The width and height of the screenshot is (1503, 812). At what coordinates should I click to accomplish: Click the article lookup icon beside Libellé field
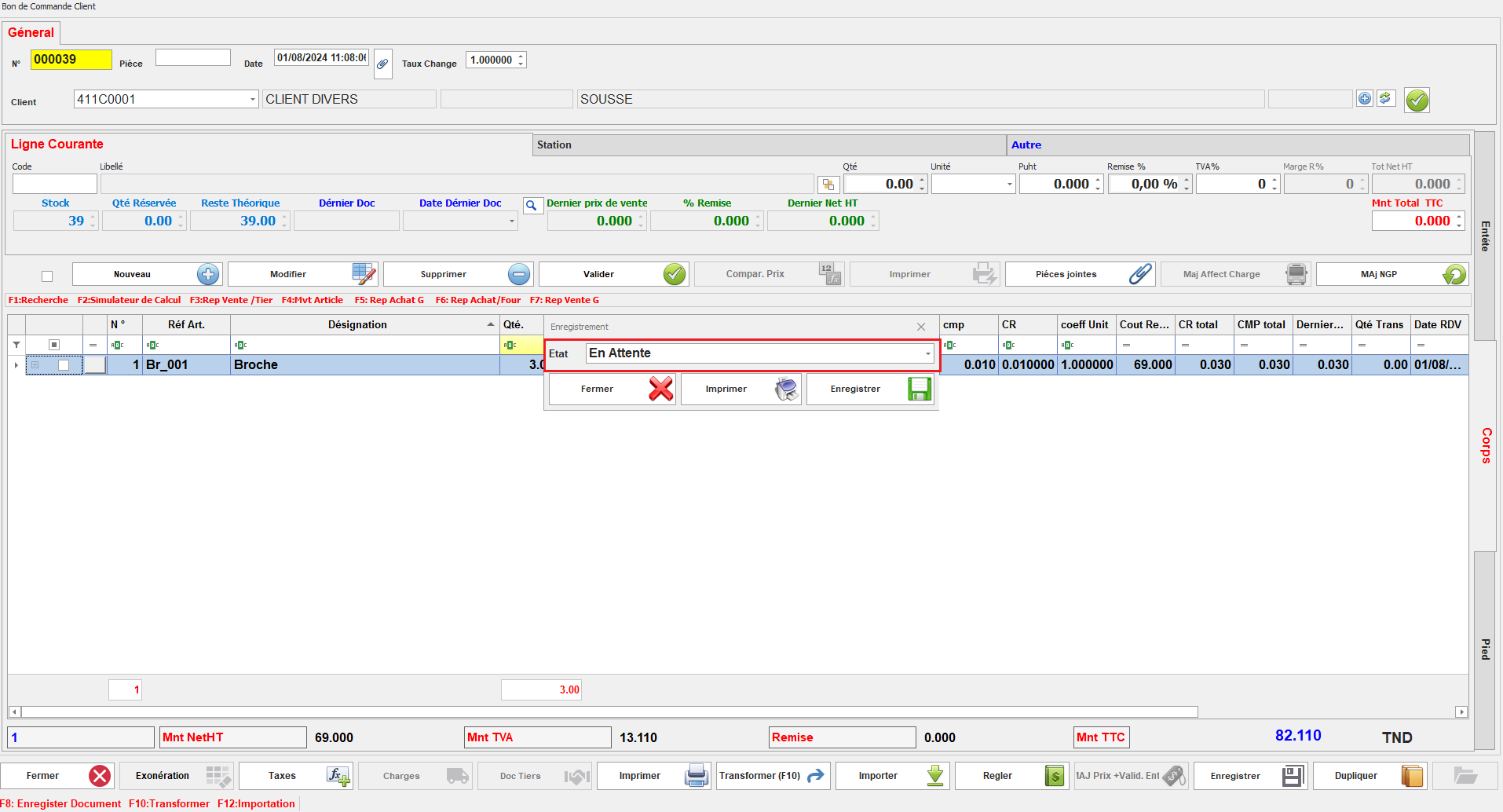[828, 185]
